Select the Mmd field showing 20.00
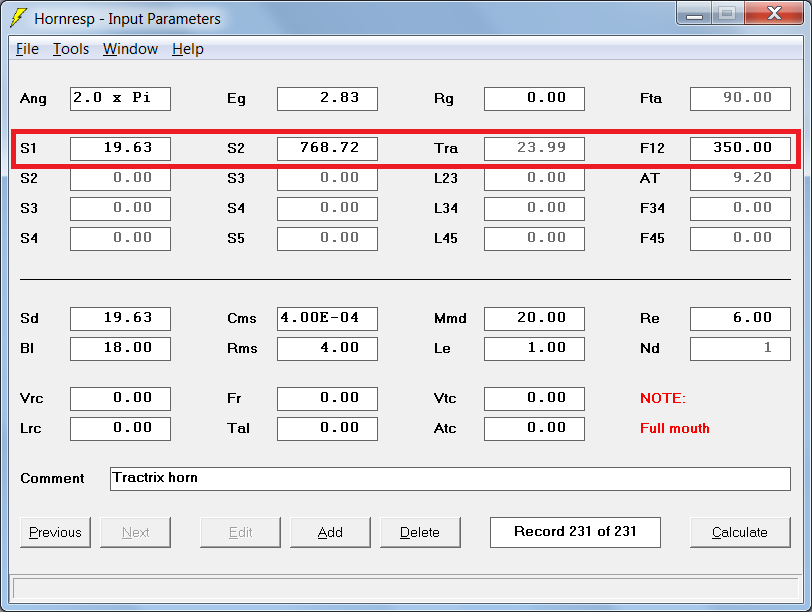Image resolution: width=812 pixels, height=612 pixels. click(x=534, y=318)
